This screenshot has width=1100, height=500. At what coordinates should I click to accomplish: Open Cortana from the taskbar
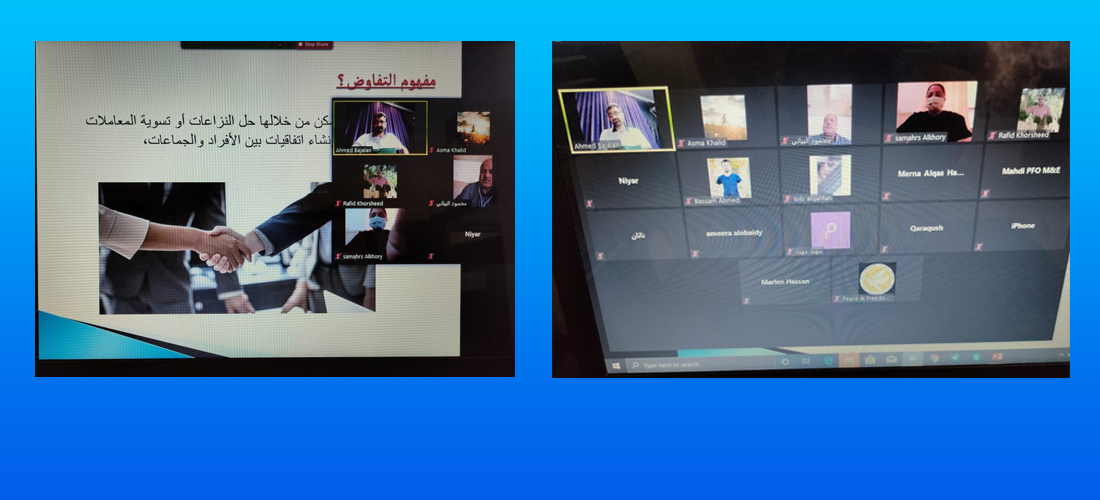point(785,360)
